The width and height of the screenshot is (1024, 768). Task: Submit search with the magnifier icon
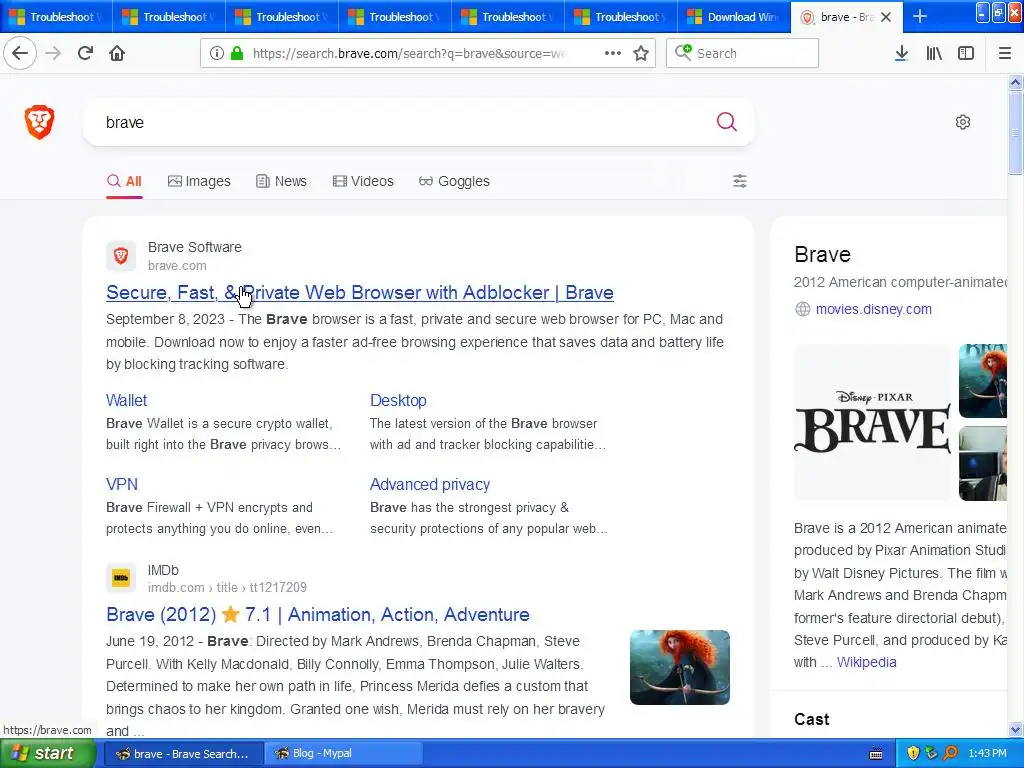[x=726, y=121]
